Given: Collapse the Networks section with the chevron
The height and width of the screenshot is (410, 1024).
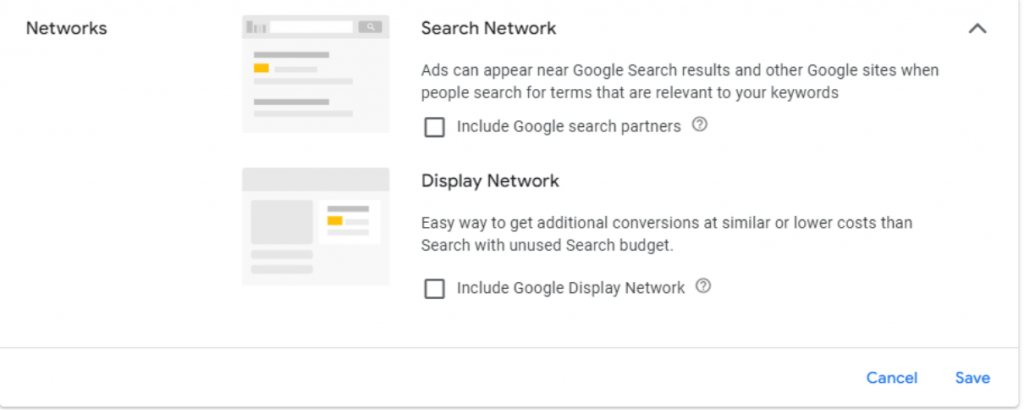Looking at the screenshot, I should click(x=977, y=29).
